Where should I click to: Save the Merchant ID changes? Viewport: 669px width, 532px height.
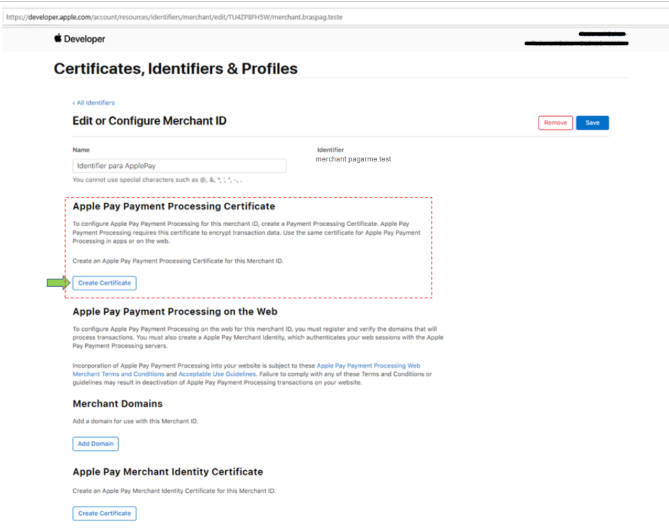[592, 123]
